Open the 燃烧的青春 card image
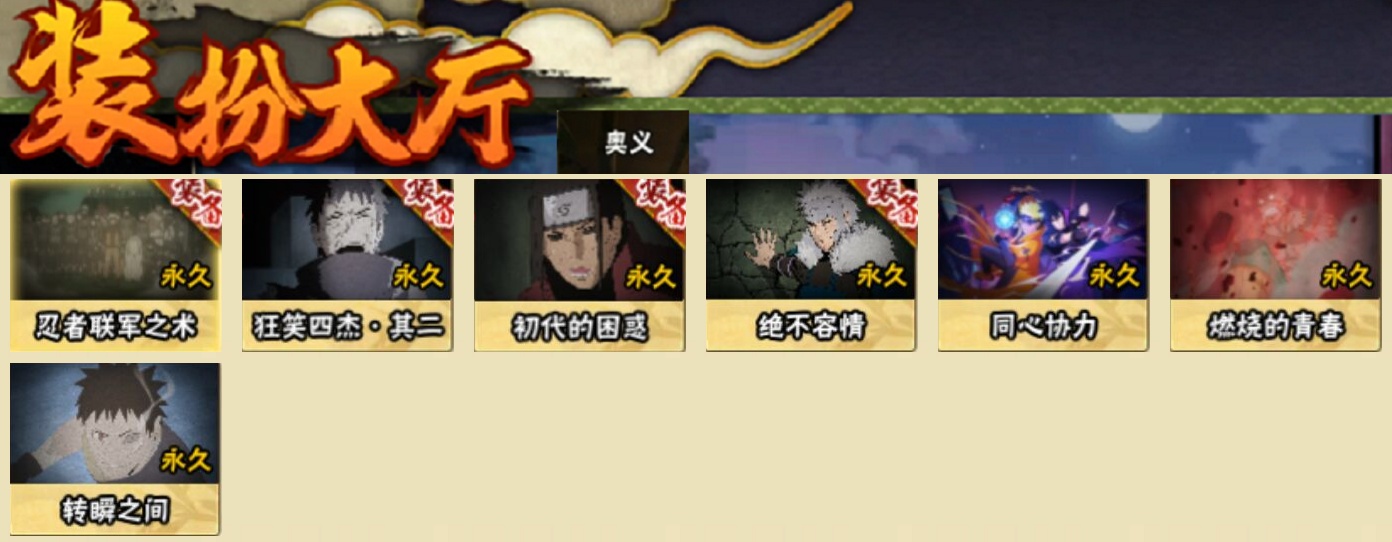1392x542 pixels. 1275,240
